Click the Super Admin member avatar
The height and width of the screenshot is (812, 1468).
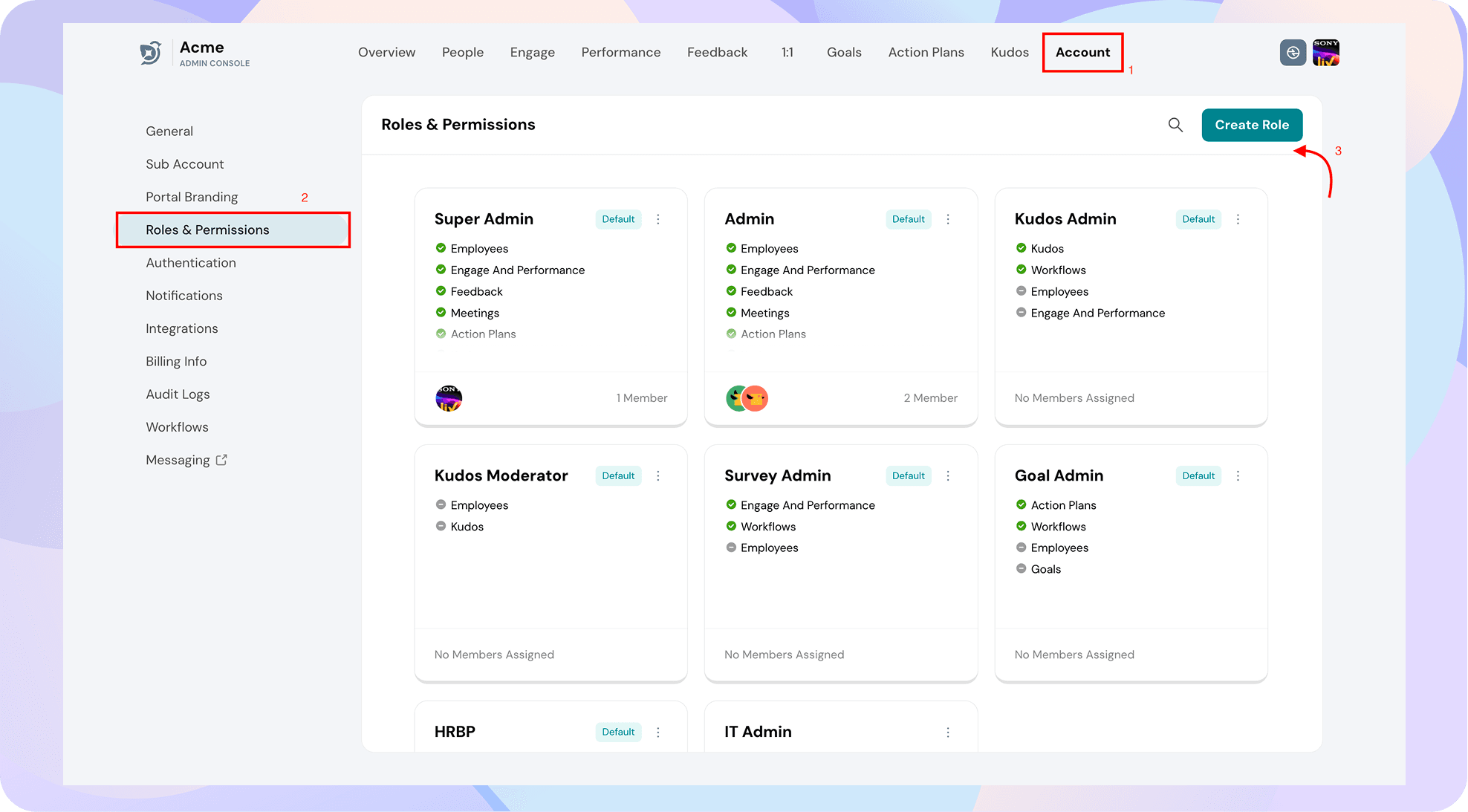(449, 398)
